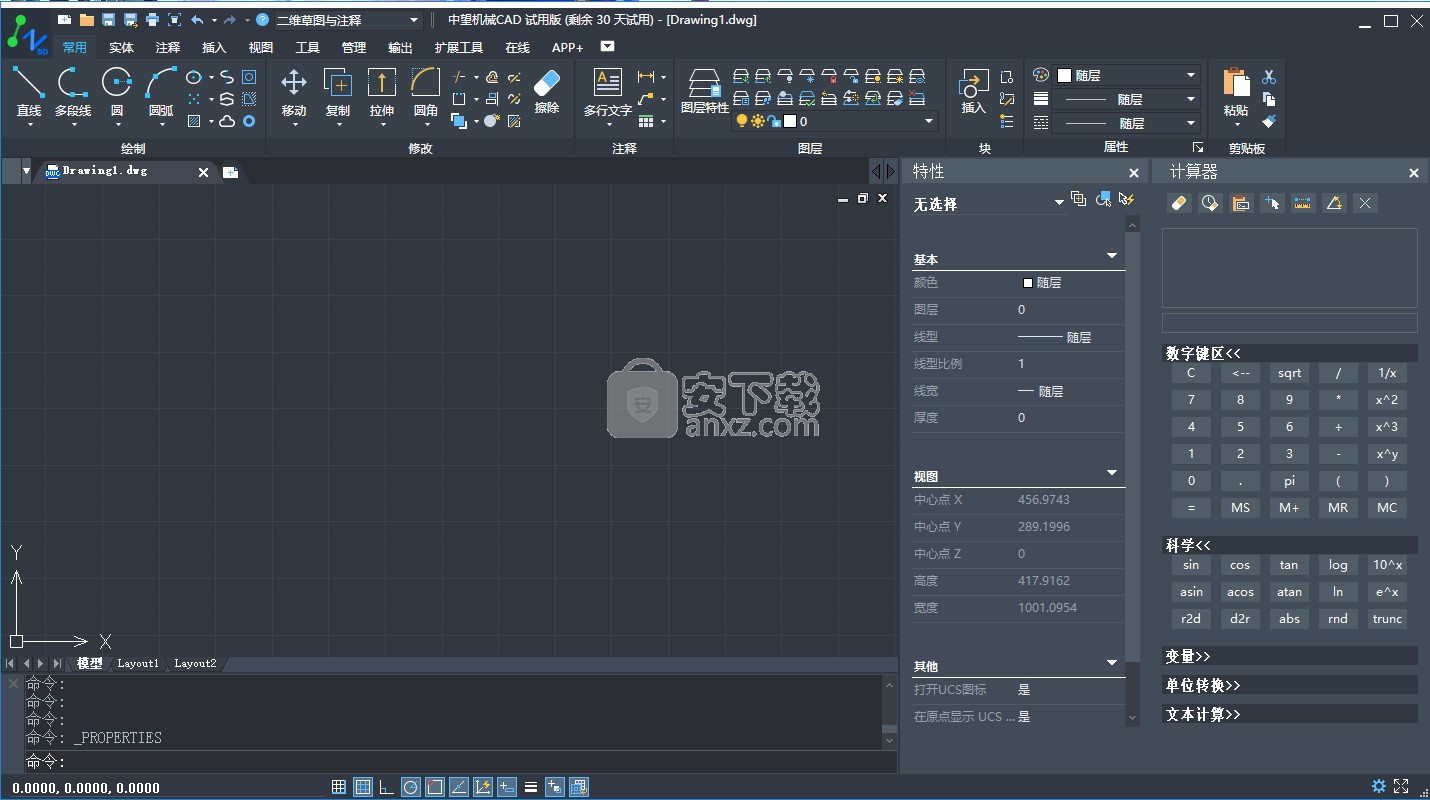Toggle grid display in status bar
Screen dimensions: 1430x800
tap(363, 787)
